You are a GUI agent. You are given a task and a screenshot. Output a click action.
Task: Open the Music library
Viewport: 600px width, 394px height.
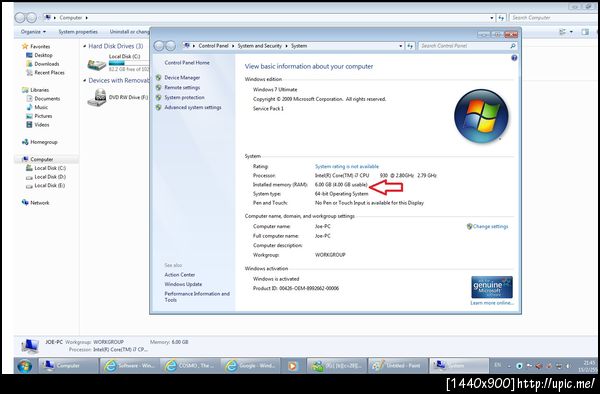point(37,107)
